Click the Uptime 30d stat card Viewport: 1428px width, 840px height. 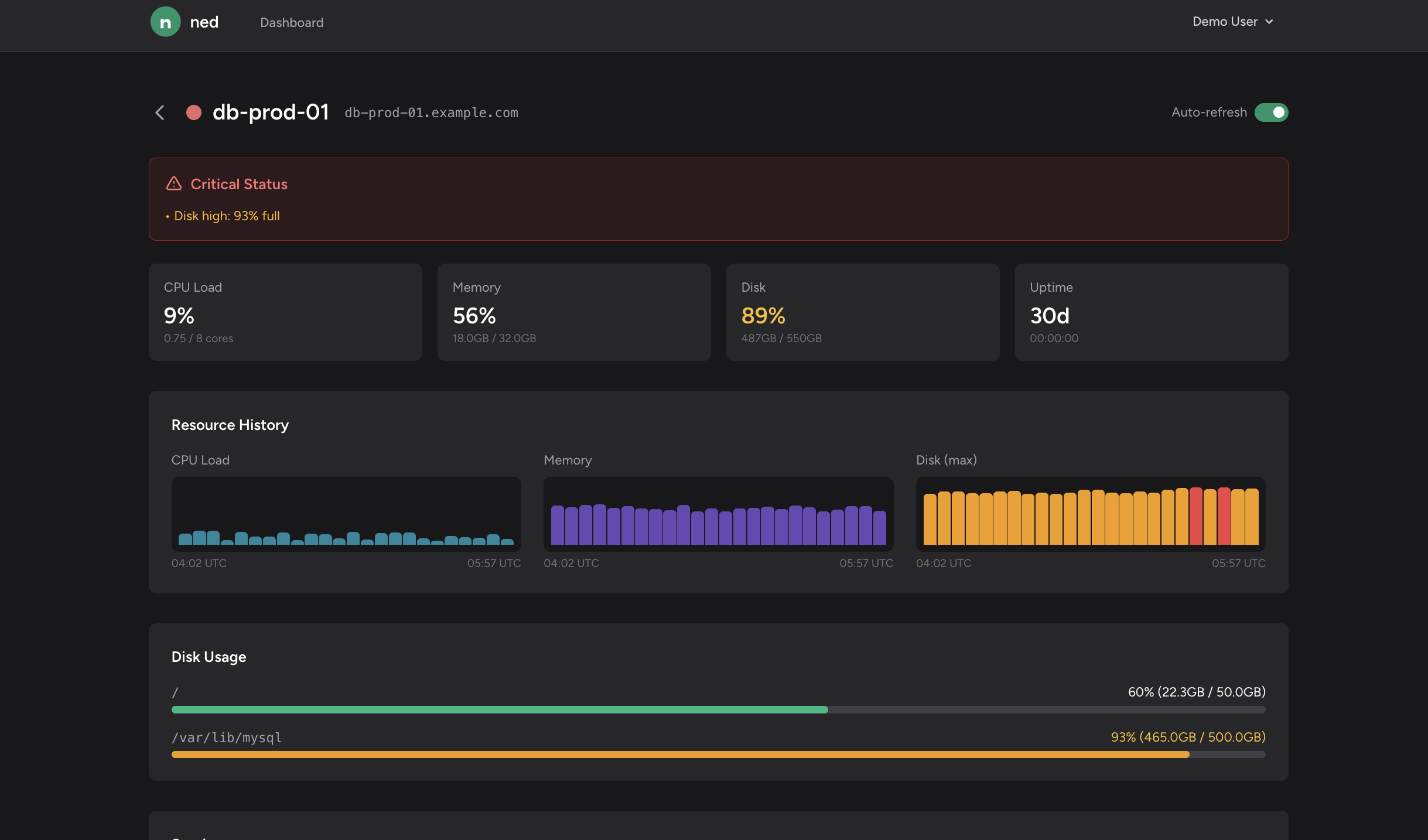coord(1151,312)
